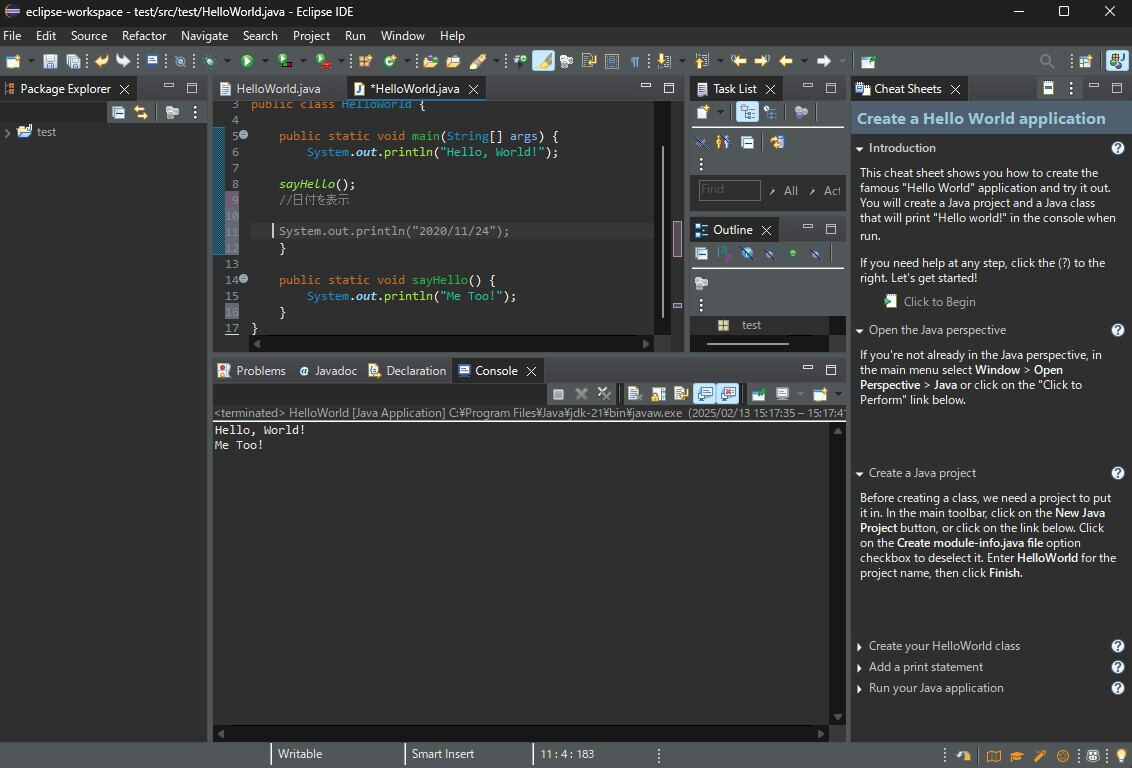Toggle Hide Static Fields and Methods in Outline
This screenshot has height=768, width=1132.
tap(769, 253)
